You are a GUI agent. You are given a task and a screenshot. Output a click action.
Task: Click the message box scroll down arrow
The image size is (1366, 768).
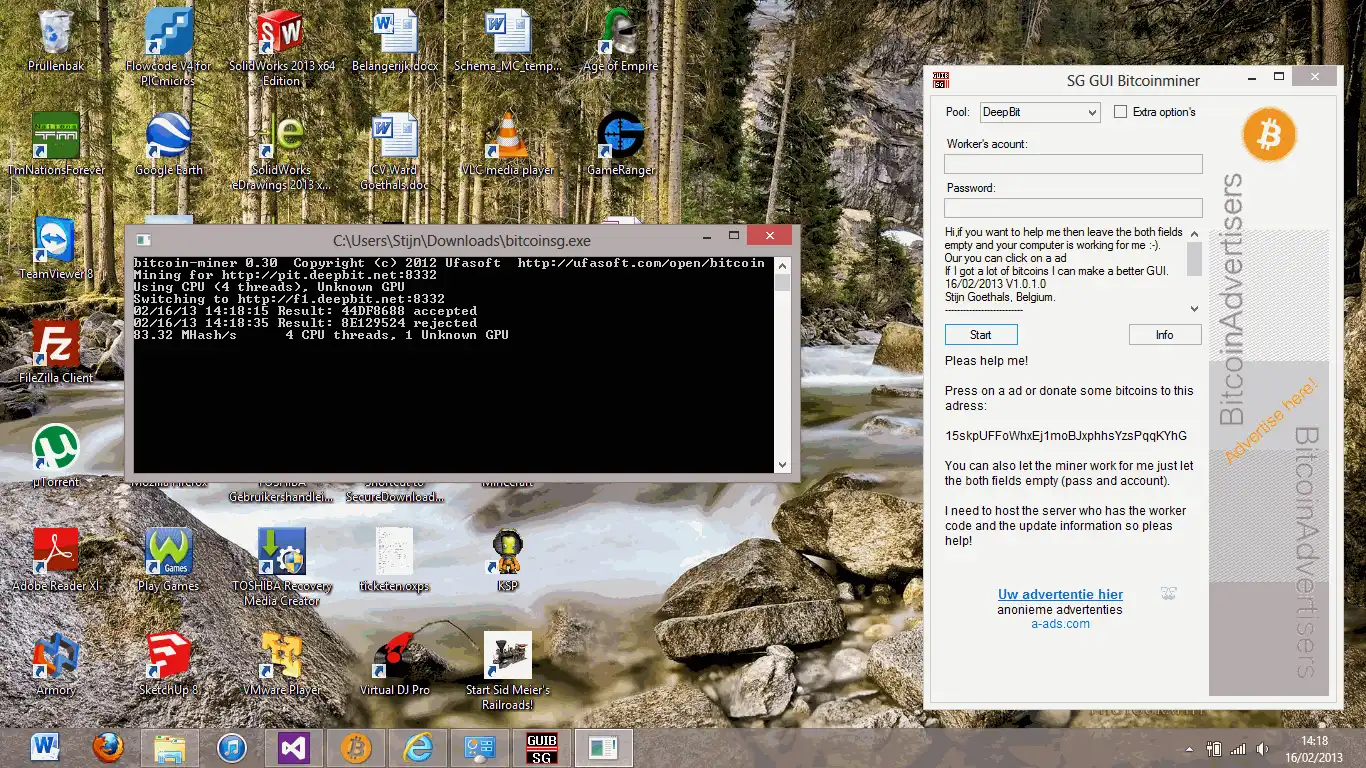pyautogui.click(x=1194, y=309)
